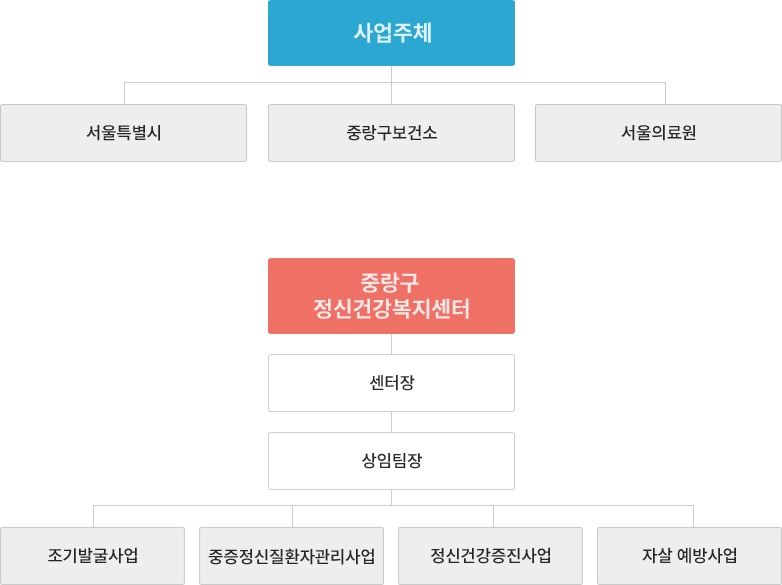
Task: Click connector between 정신건강복지센터 and 센터장
Action: coord(391,344)
